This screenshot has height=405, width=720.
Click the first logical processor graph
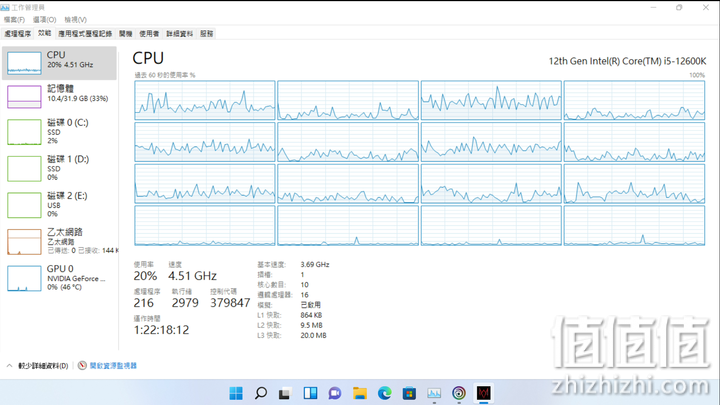click(205, 100)
